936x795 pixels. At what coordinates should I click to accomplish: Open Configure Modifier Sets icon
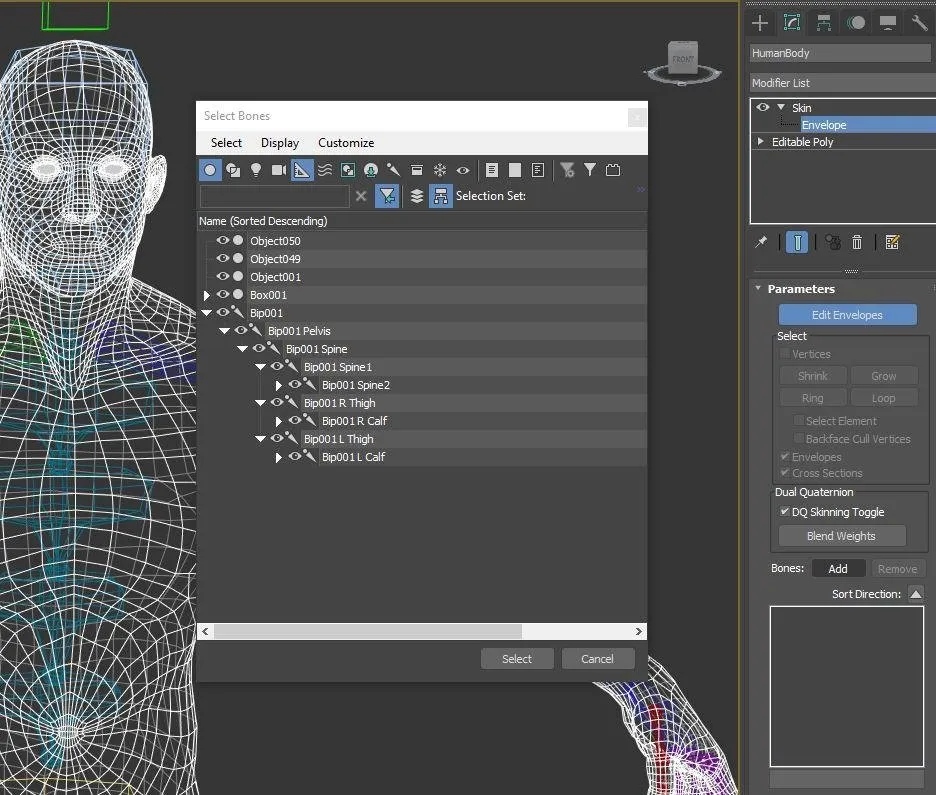(x=892, y=242)
